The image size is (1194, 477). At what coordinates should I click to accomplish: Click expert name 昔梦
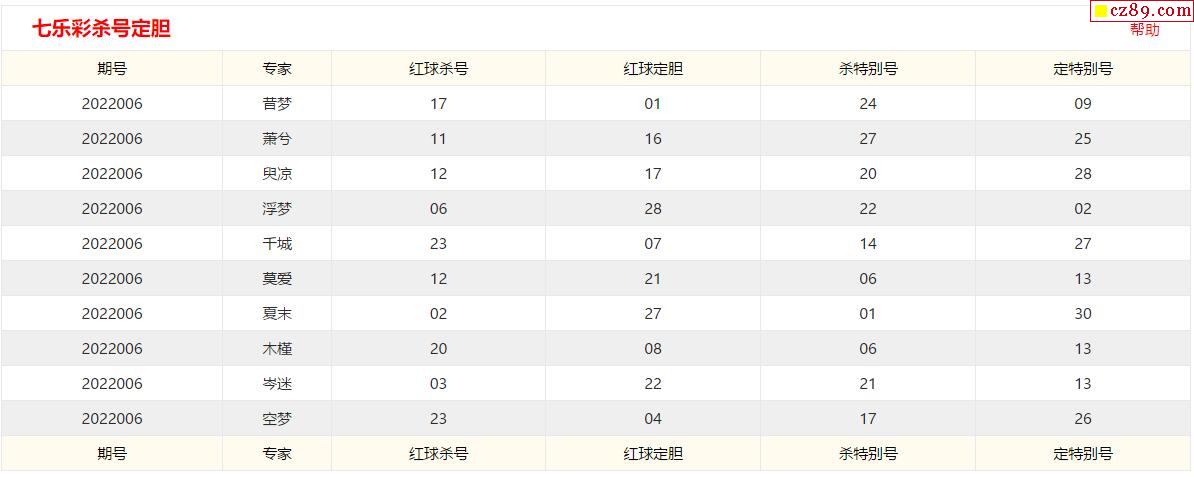(x=277, y=104)
